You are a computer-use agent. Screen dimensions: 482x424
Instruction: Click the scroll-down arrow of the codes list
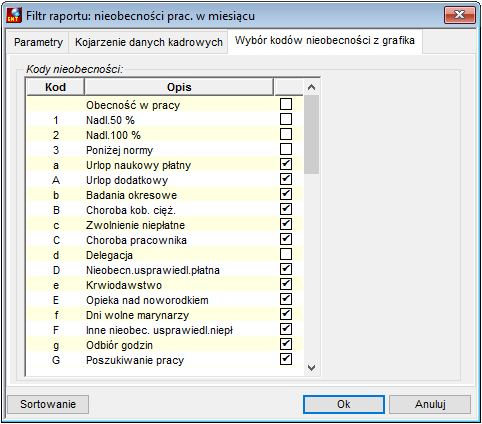(312, 368)
